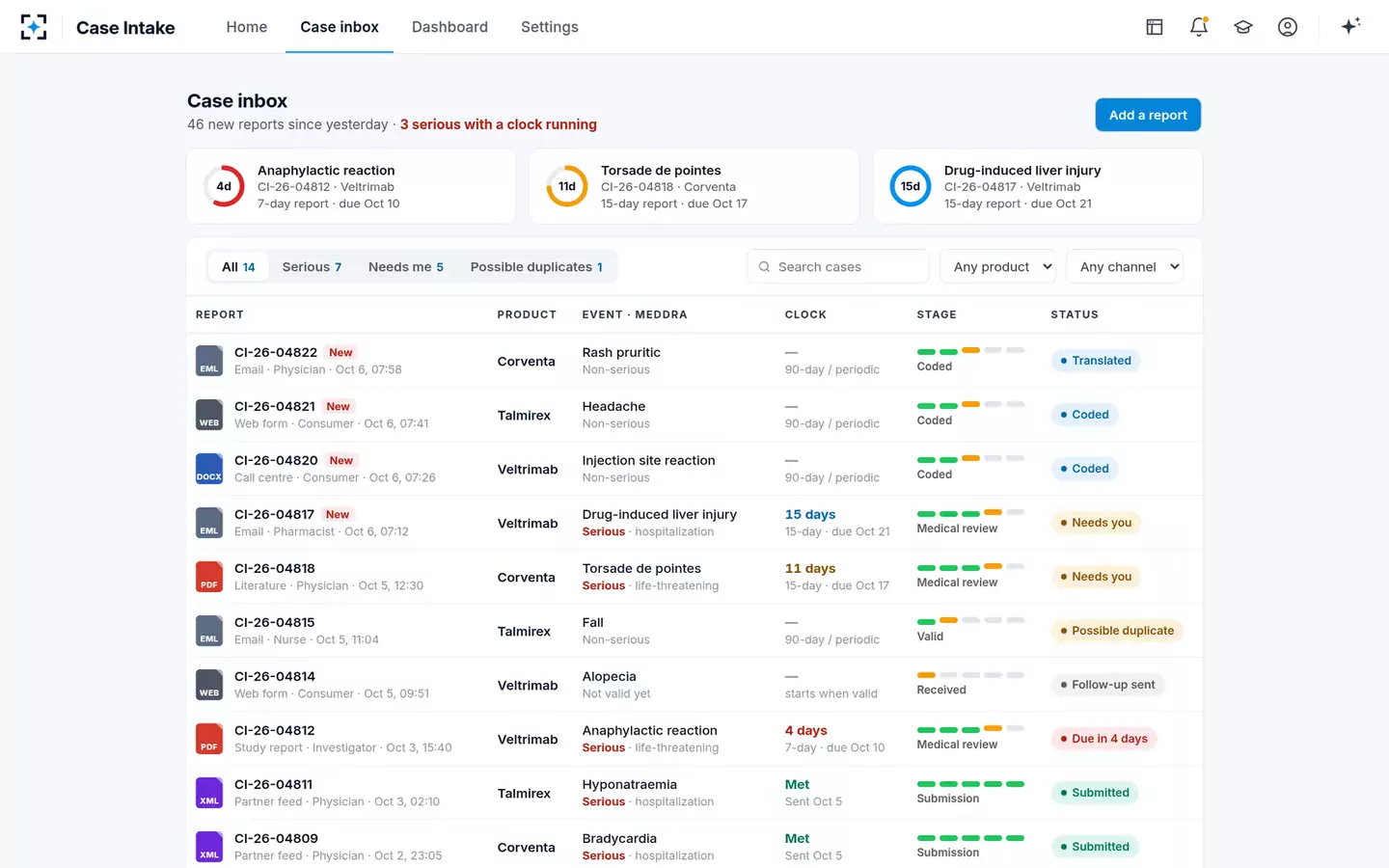Click the EML file icon for CI-26-04815
The image size is (1389, 868).
(209, 631)
